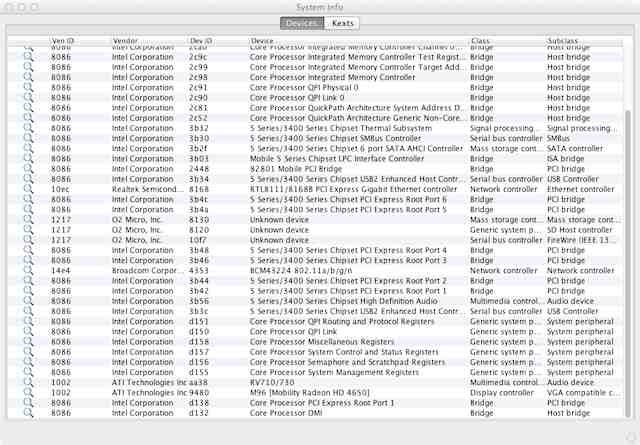Select 'Ethernet controller' subclass cell
This screenshot has width=640, height=445.
(580, 189)
